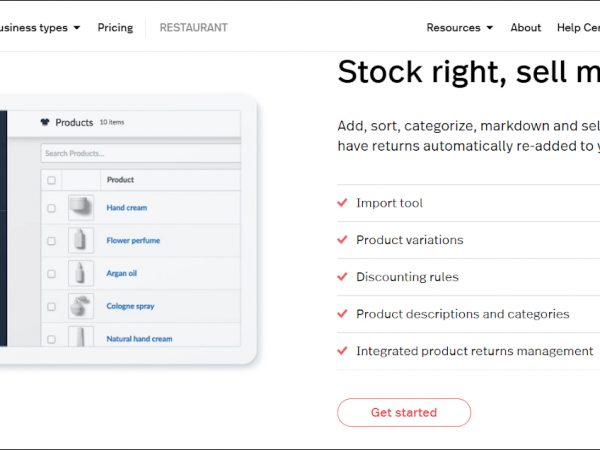Click the Products icon in panel header
This screenshot has height=450, width=600.
tap(45, 123)
